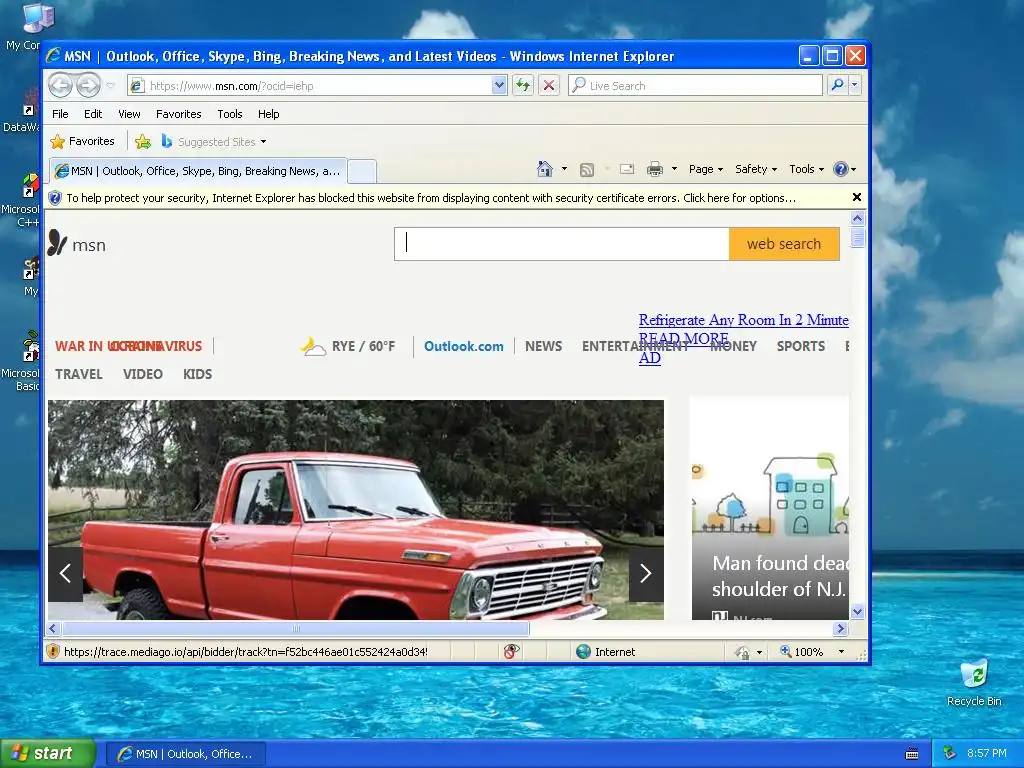Run Live Search with the magnifier button

pyautogui.click(x=837, y=85)
